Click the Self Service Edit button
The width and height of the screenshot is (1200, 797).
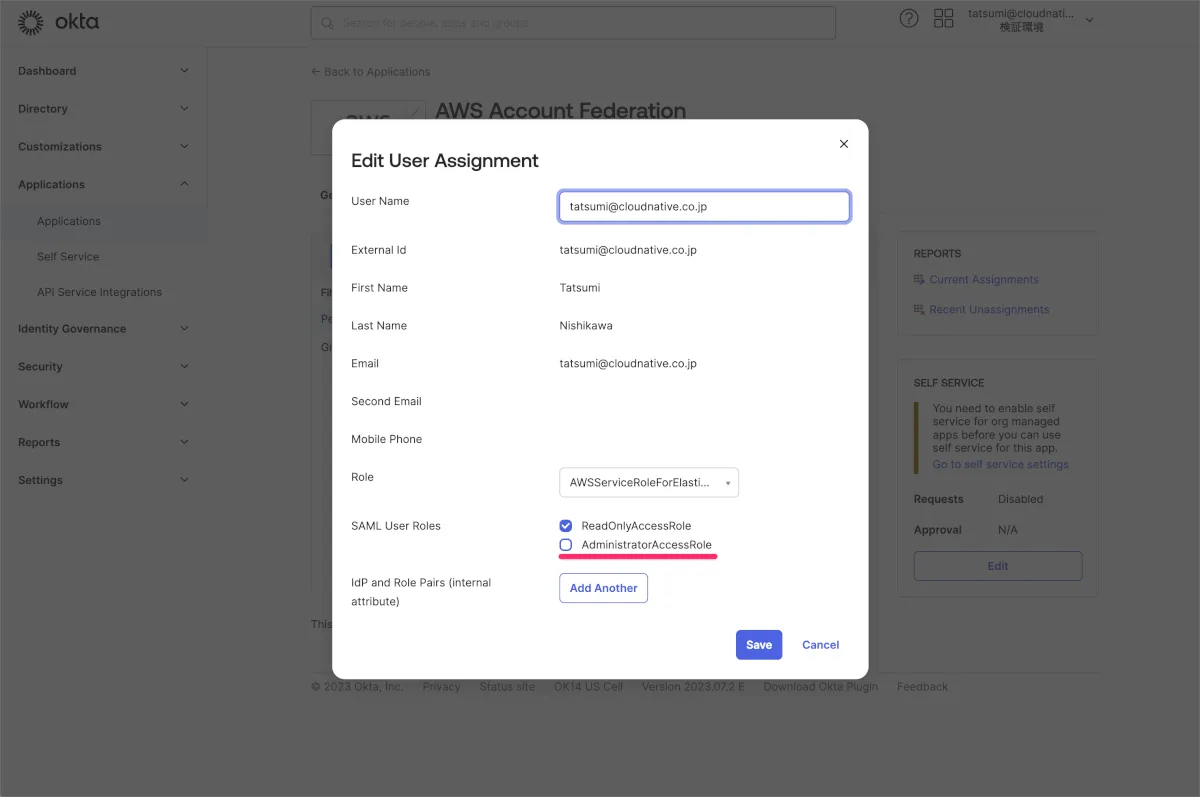click(998, 566)
